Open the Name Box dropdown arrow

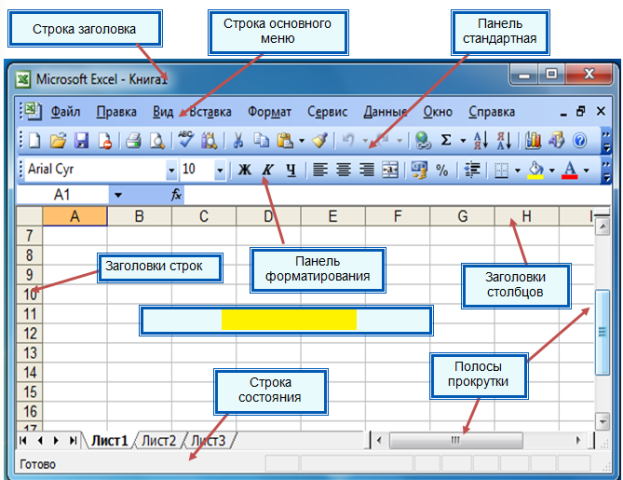pyautogui.click(x=118, y=195)
